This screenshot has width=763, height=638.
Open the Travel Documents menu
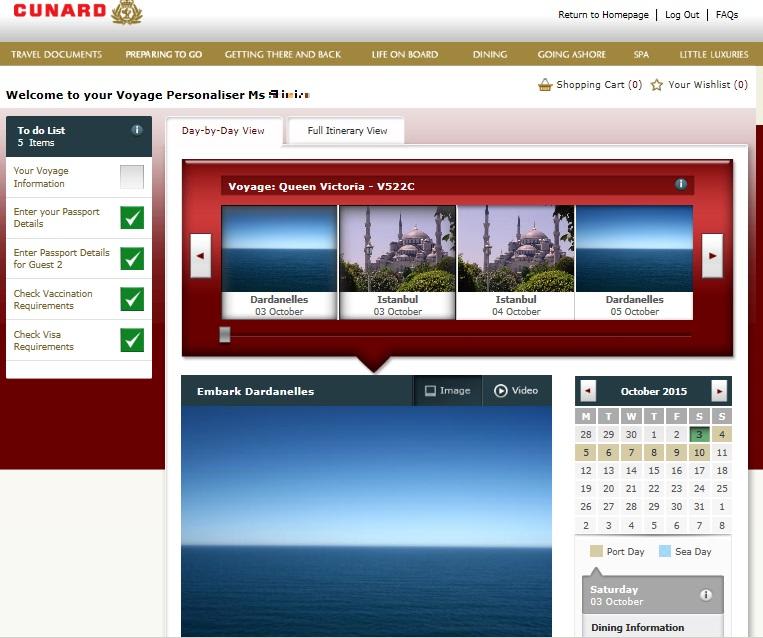pos(56,55)
